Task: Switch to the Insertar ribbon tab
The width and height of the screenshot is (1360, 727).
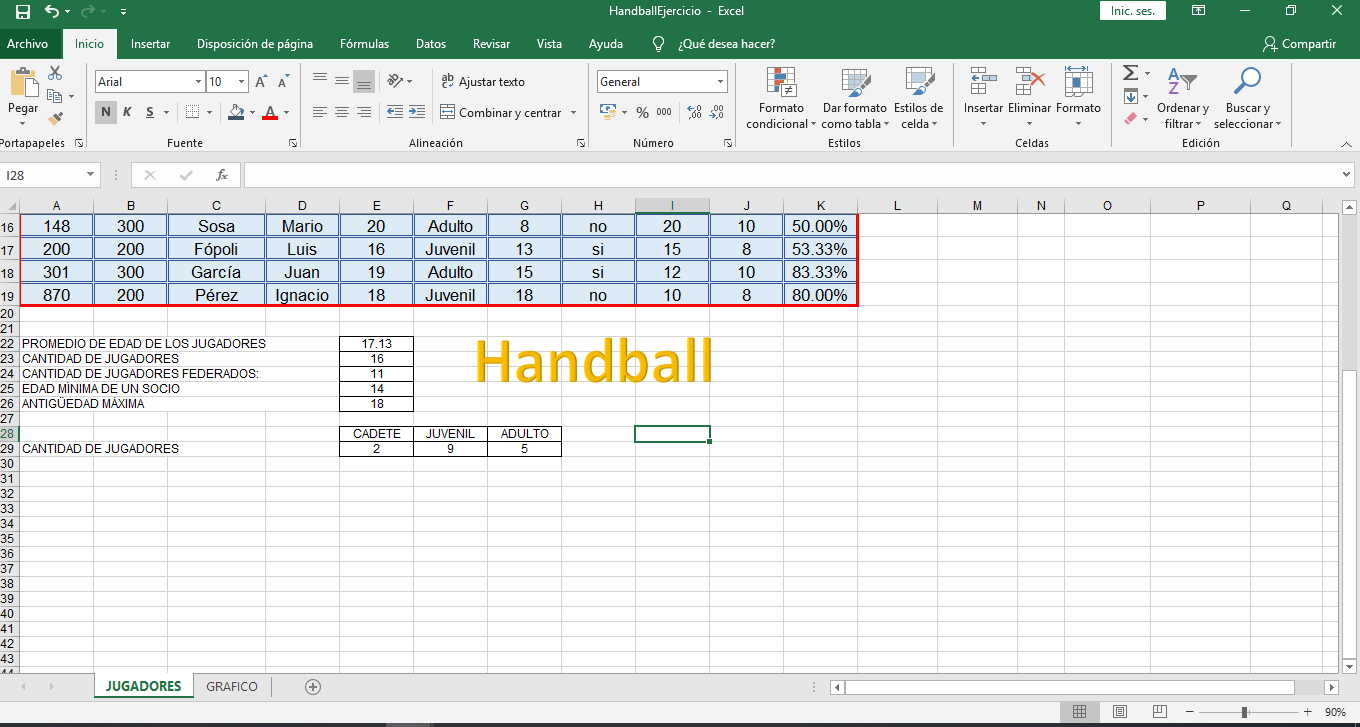Action: click(150, 44)
